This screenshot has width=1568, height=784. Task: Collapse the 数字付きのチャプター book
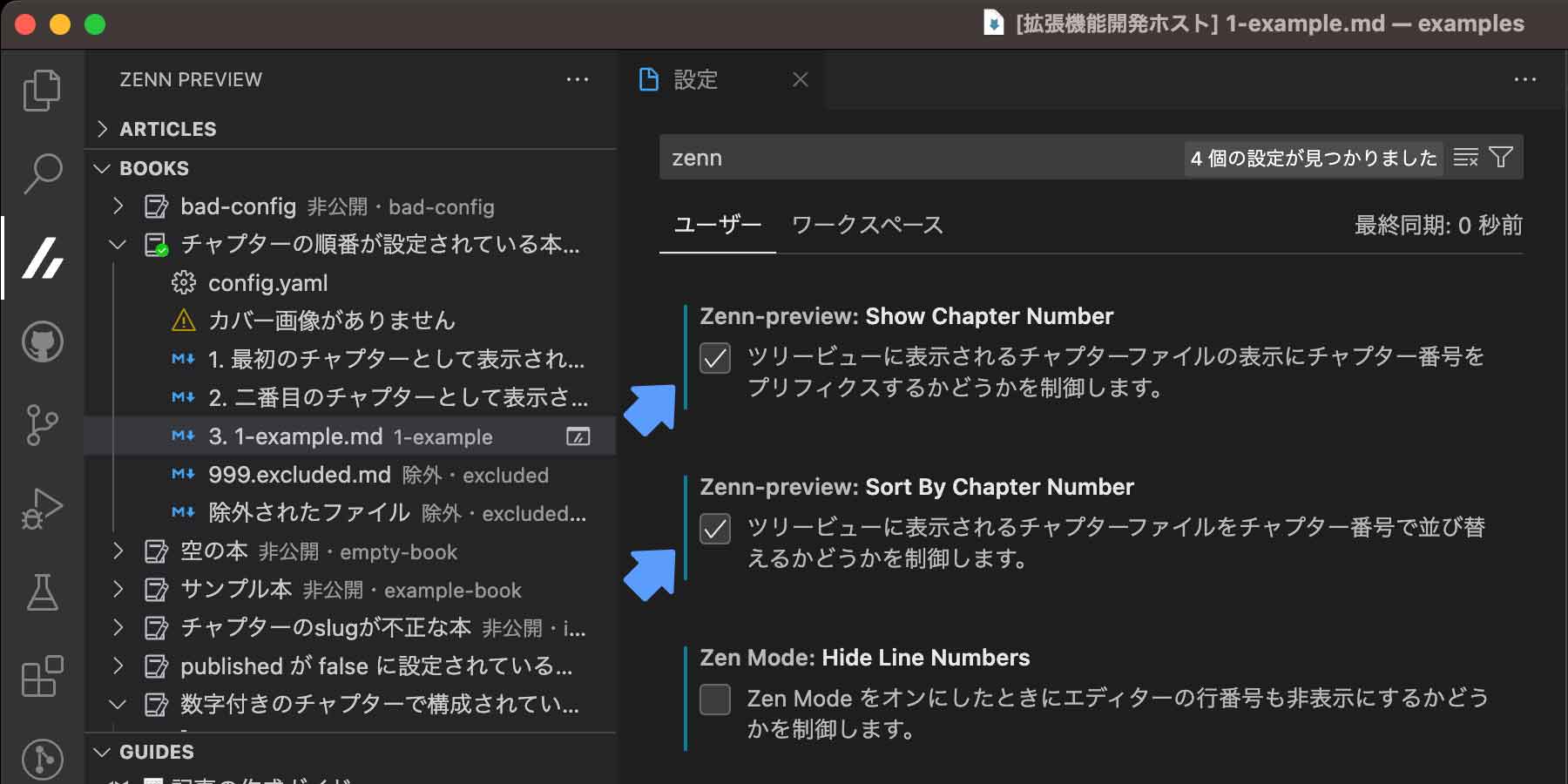point(118,705)
